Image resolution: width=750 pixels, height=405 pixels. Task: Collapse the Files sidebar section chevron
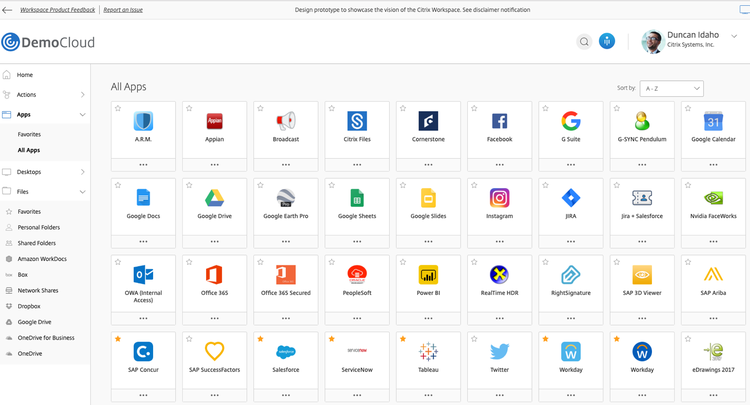pos(83,192)
